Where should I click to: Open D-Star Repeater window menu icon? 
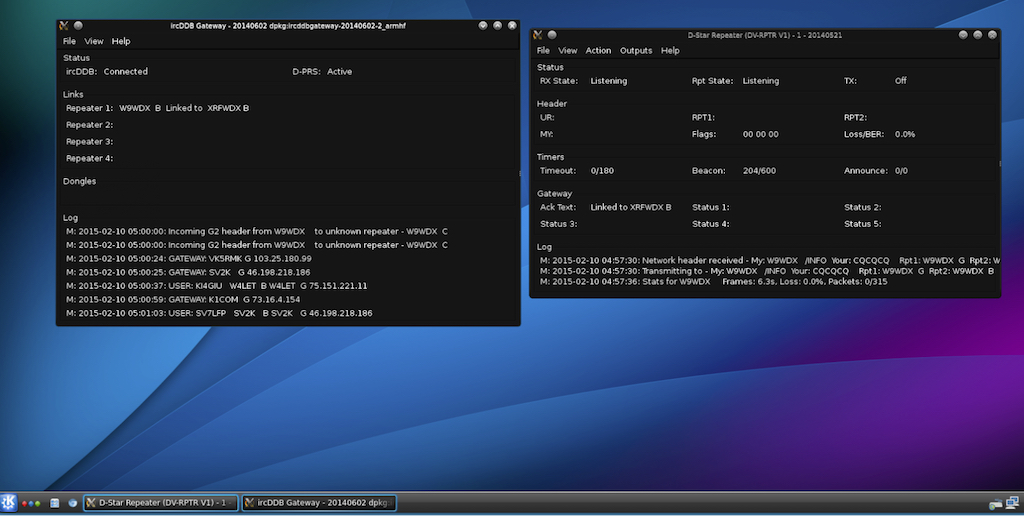[538, 34]
